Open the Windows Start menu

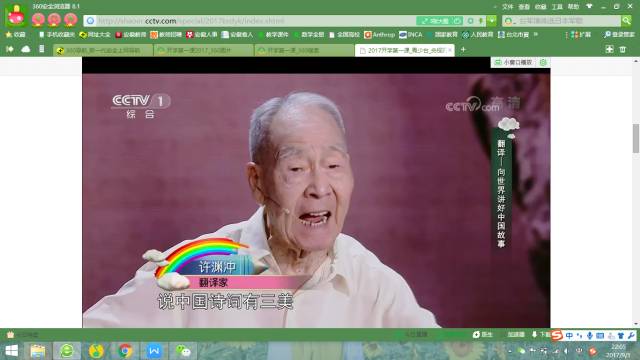(x=11, y=351)
